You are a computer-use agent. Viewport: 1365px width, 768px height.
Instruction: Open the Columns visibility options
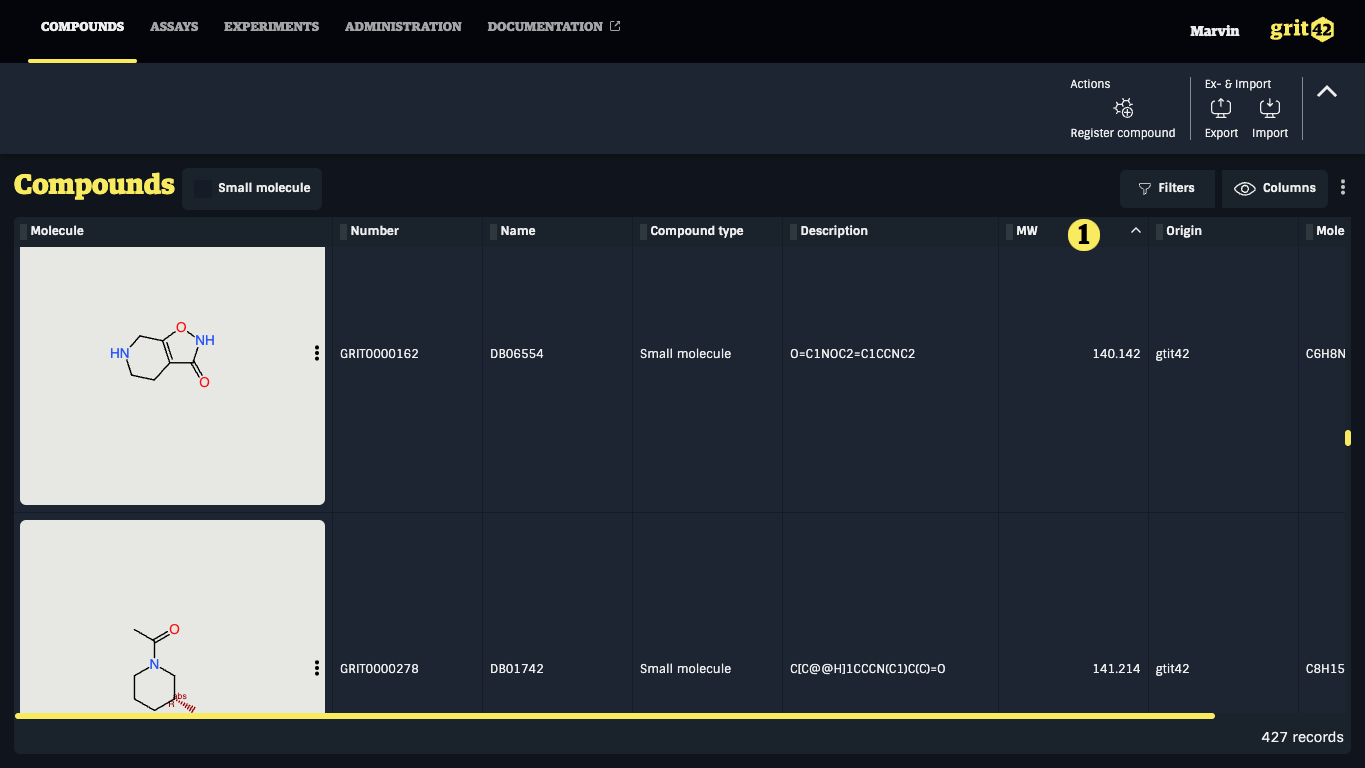coord(1275,188)
